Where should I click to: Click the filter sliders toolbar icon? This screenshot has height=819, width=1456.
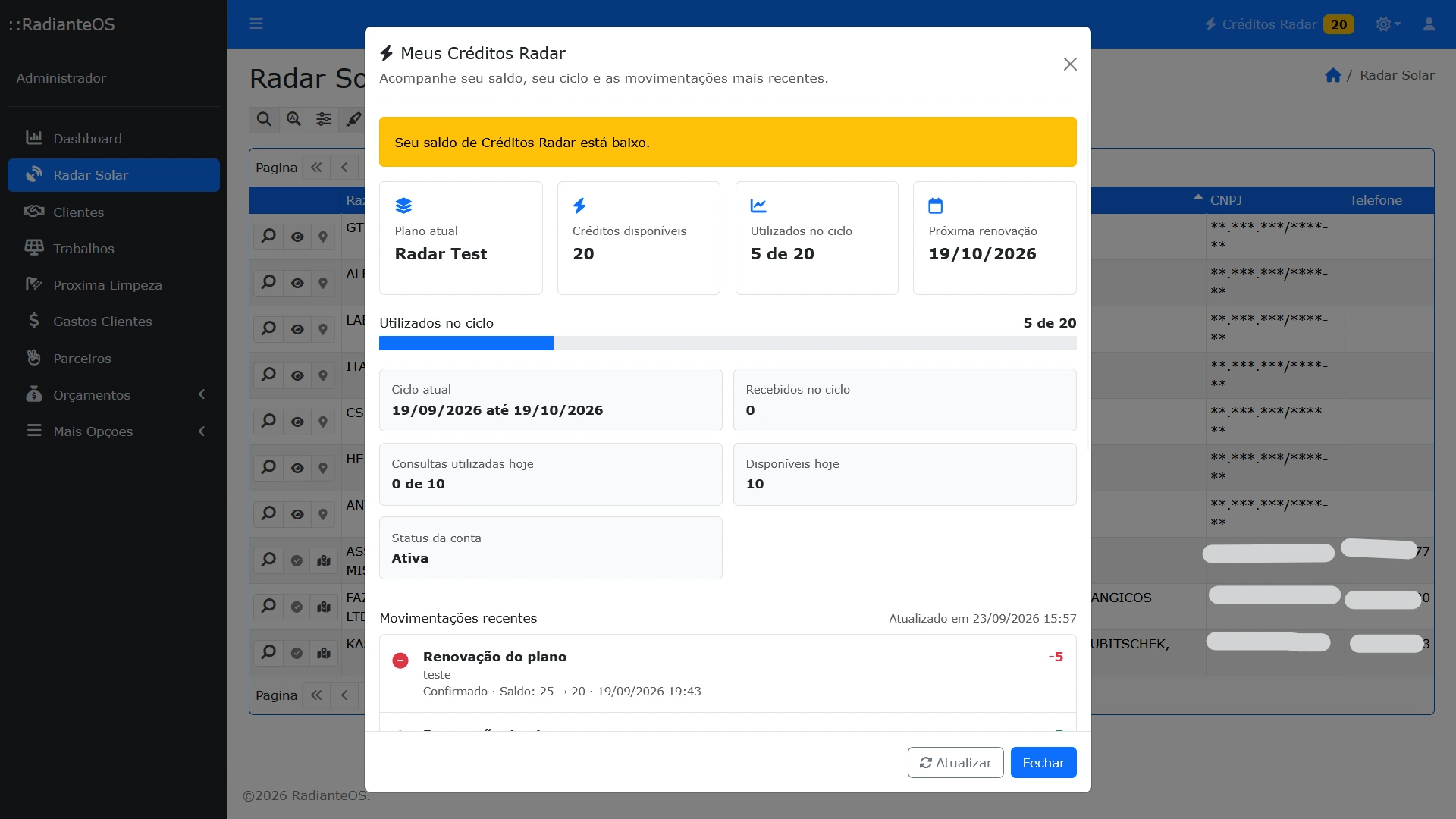tap(324, 119)
